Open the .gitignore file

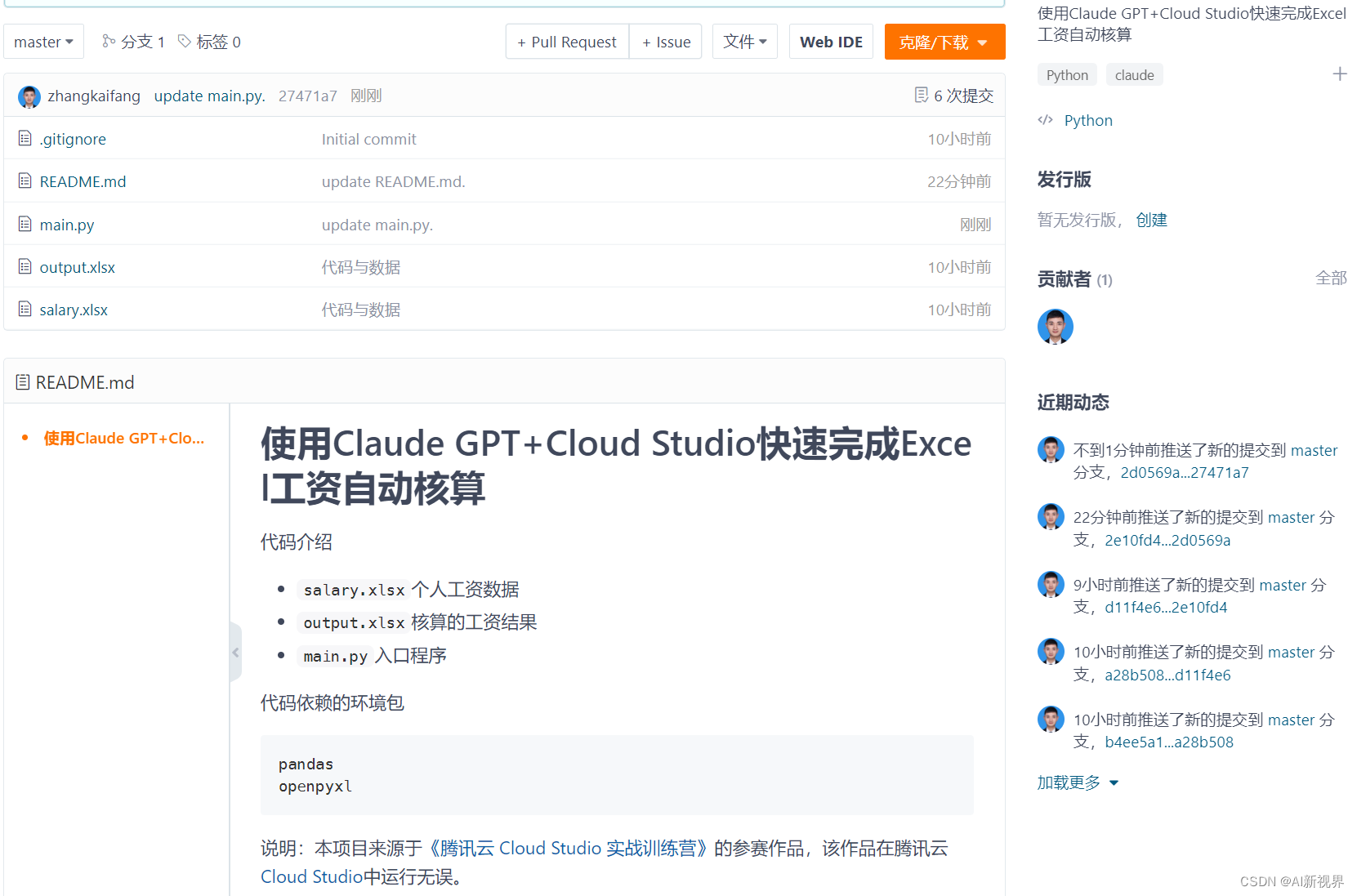(x=73, y=139)
